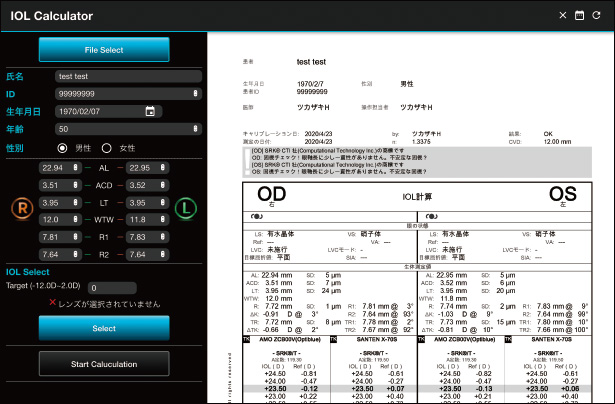Click the red X lens warning icon
The image size is (615, 404).
pyautogui.click(x=53, y=302)
